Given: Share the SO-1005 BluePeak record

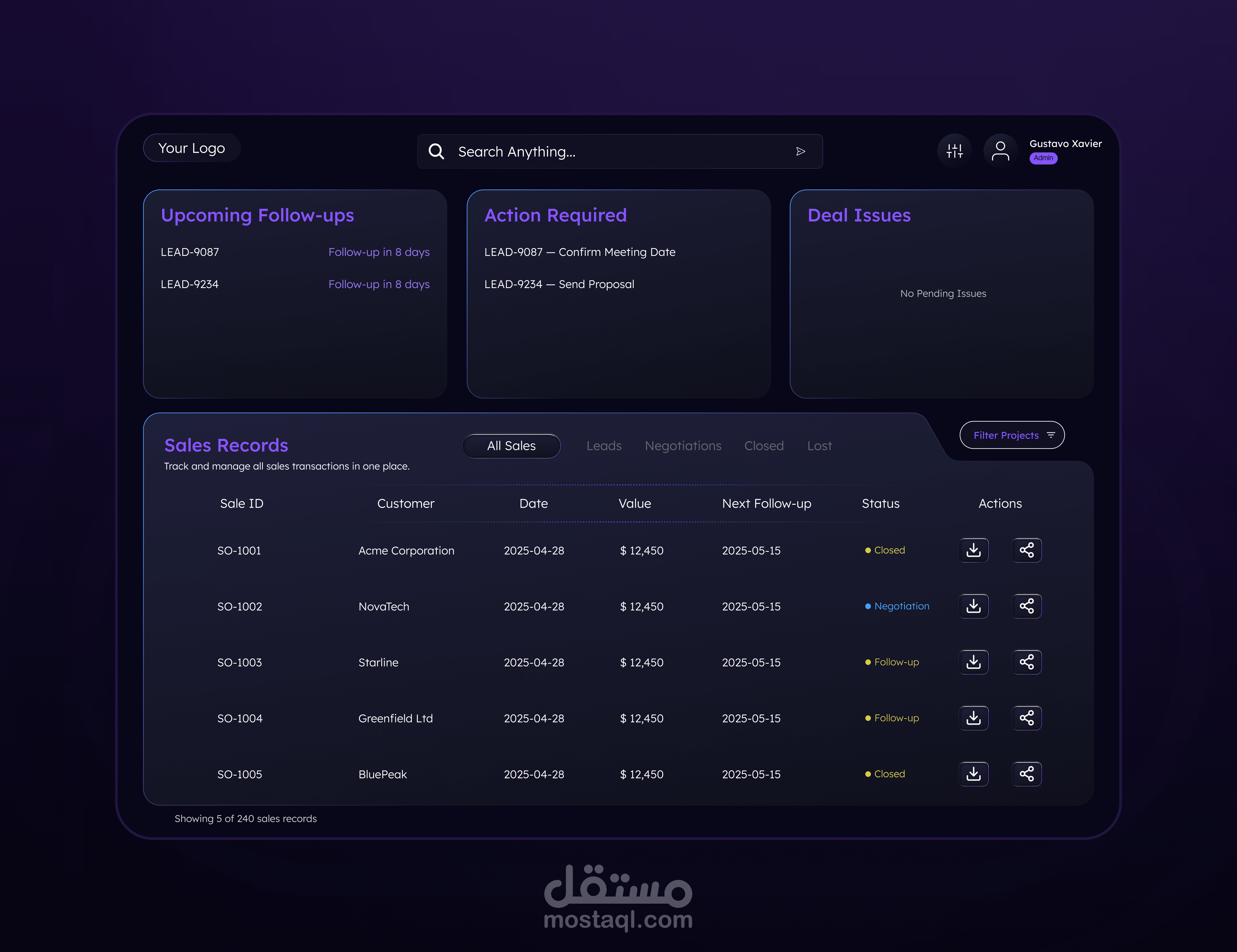Looking at the screenshot, I should (x=1026, y=774).
